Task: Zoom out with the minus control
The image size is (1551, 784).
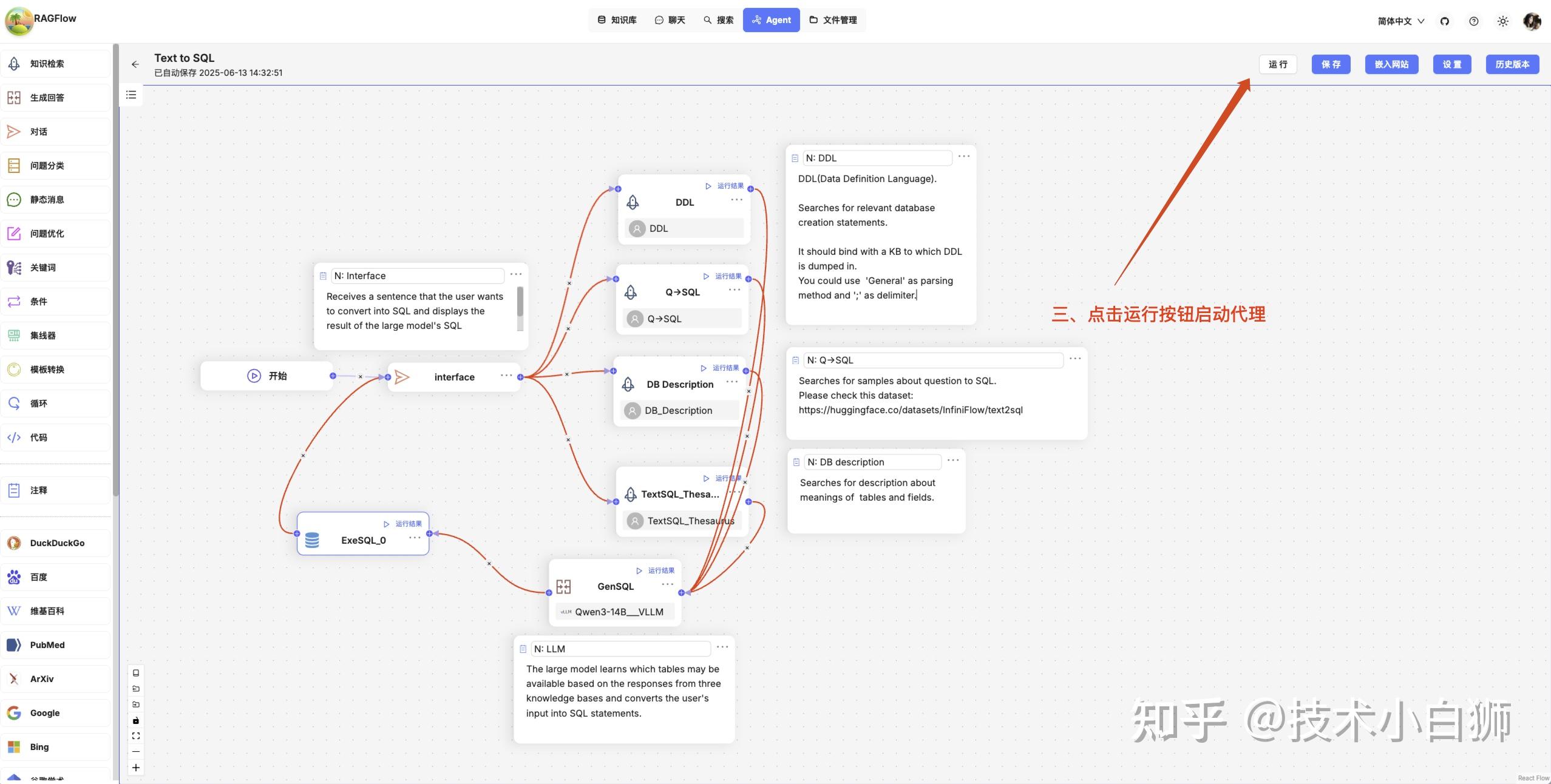Action: (x=136, y=752)
